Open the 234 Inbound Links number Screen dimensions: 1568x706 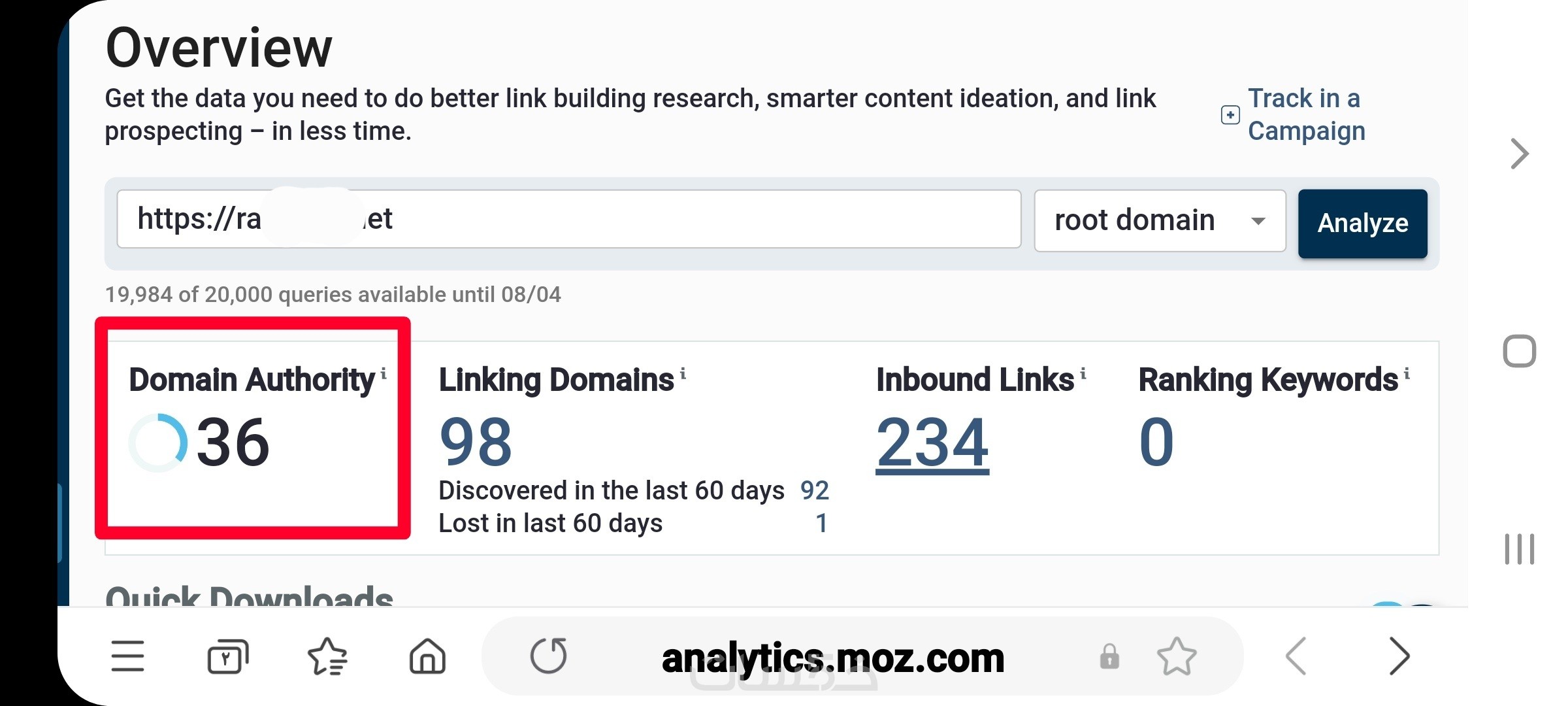[932, 443]
